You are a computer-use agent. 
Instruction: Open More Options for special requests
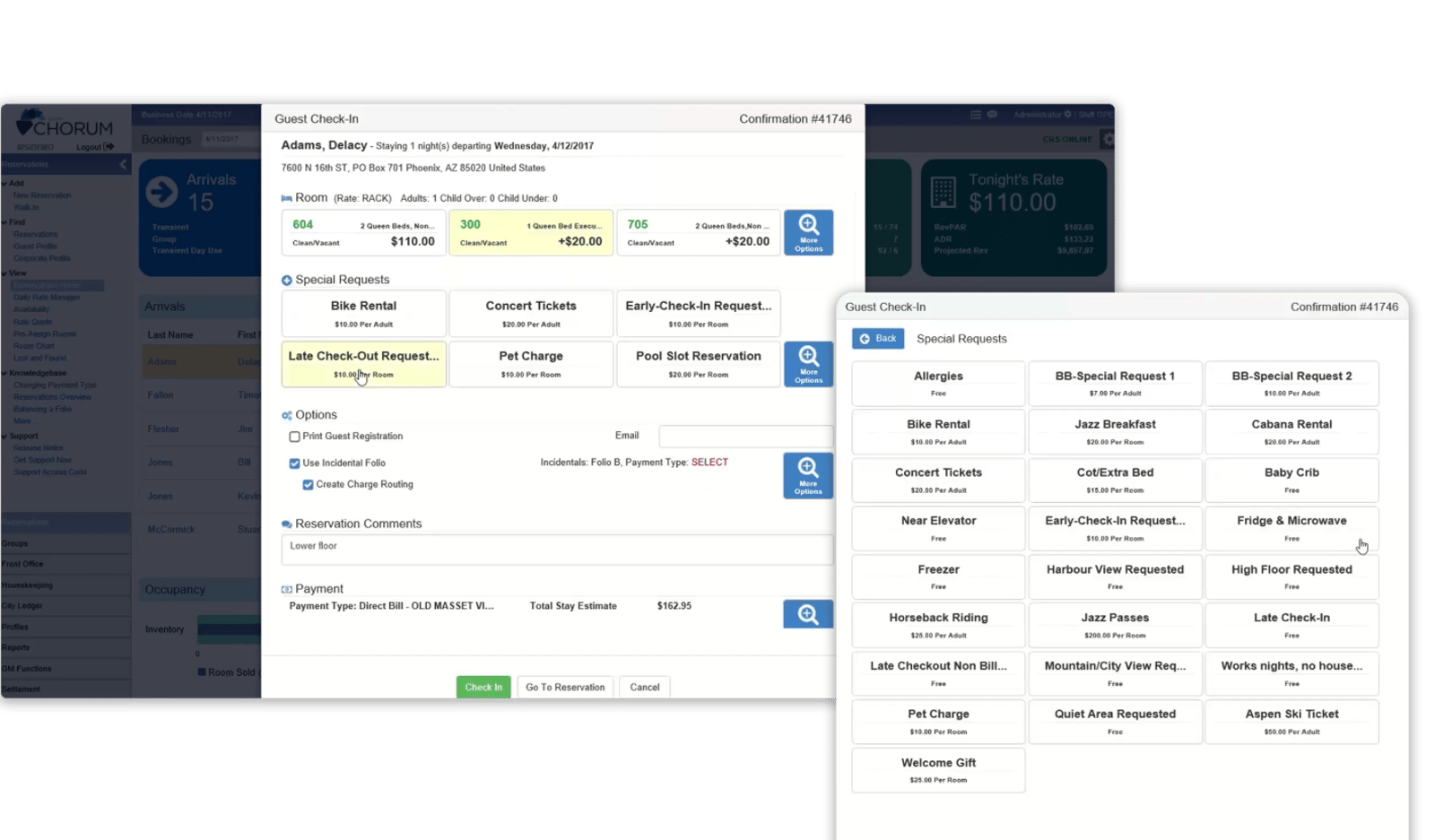tap(808, 364)
